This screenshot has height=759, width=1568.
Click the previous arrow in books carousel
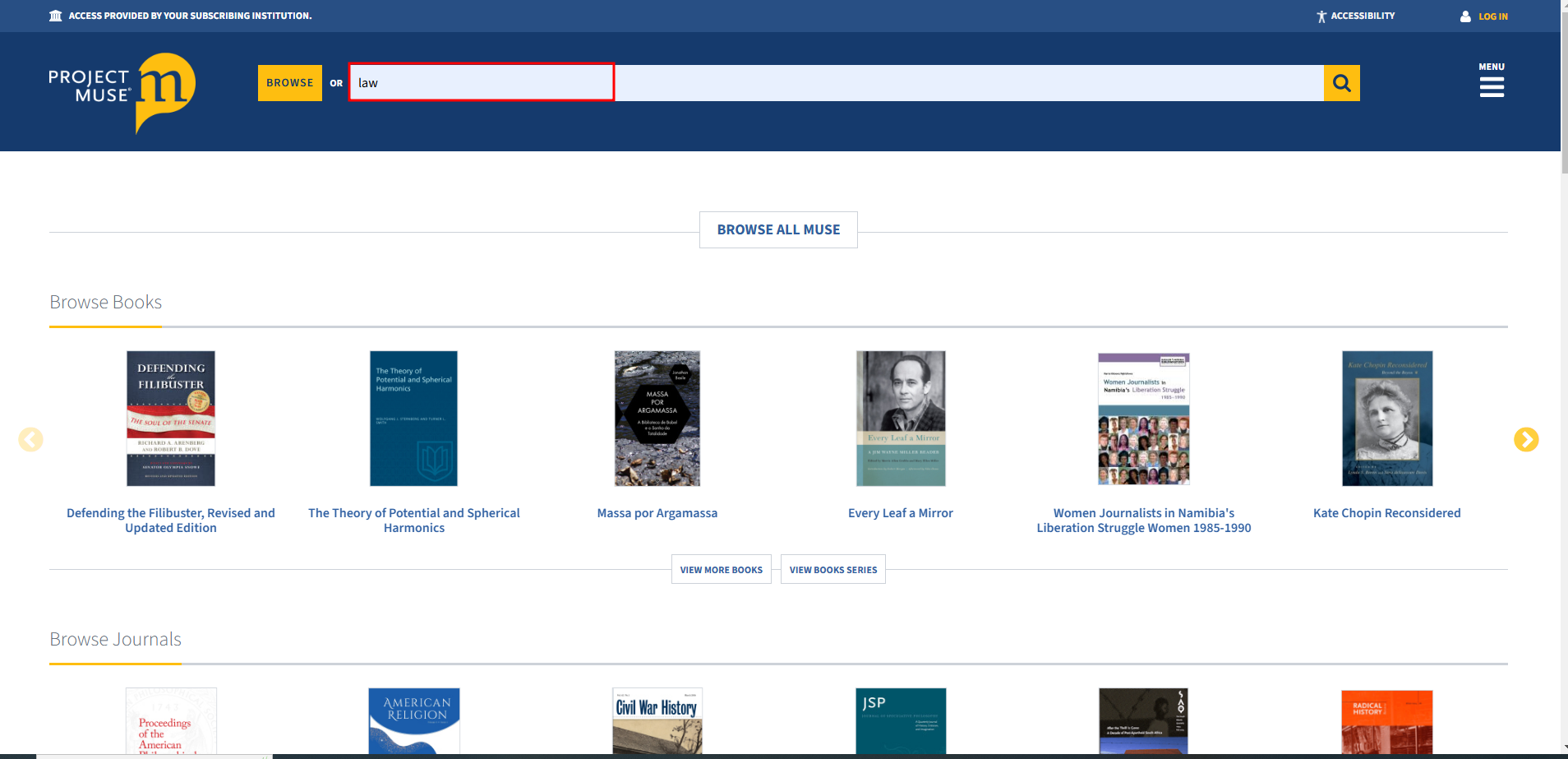(x=31, y=440)
